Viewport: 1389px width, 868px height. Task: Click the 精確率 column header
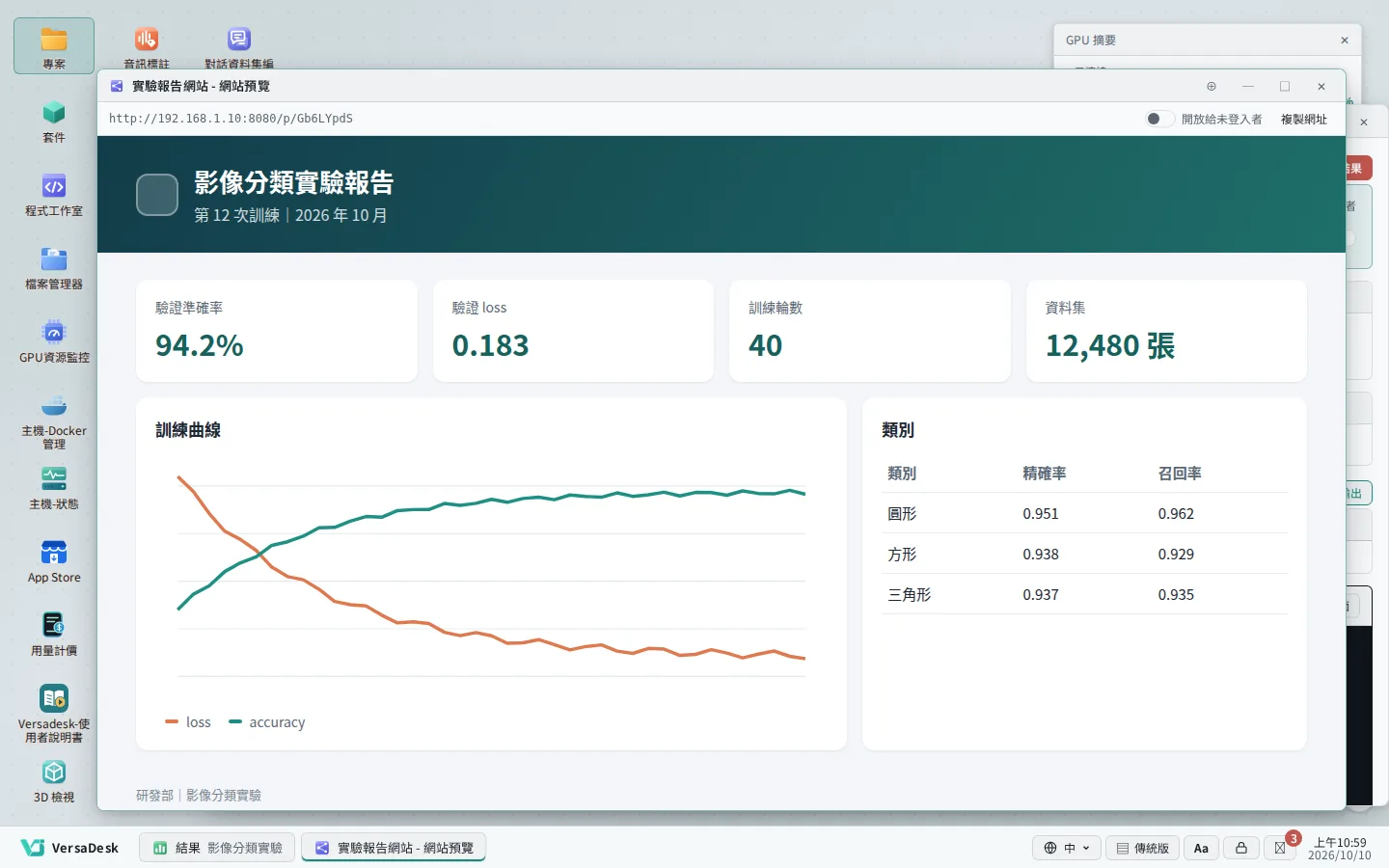pos(1045,474)
